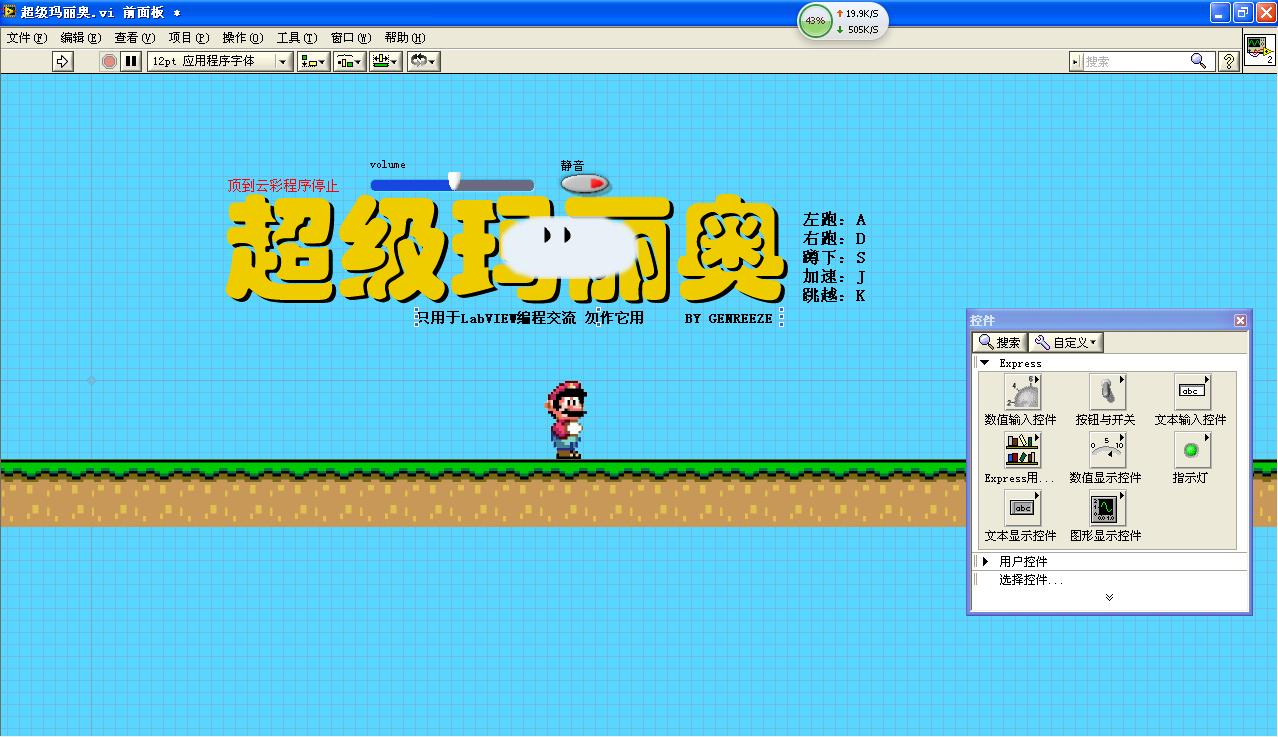Click the Pause button in toolbar
Viewport: 1278px width, 738px height.
(131, 61)
